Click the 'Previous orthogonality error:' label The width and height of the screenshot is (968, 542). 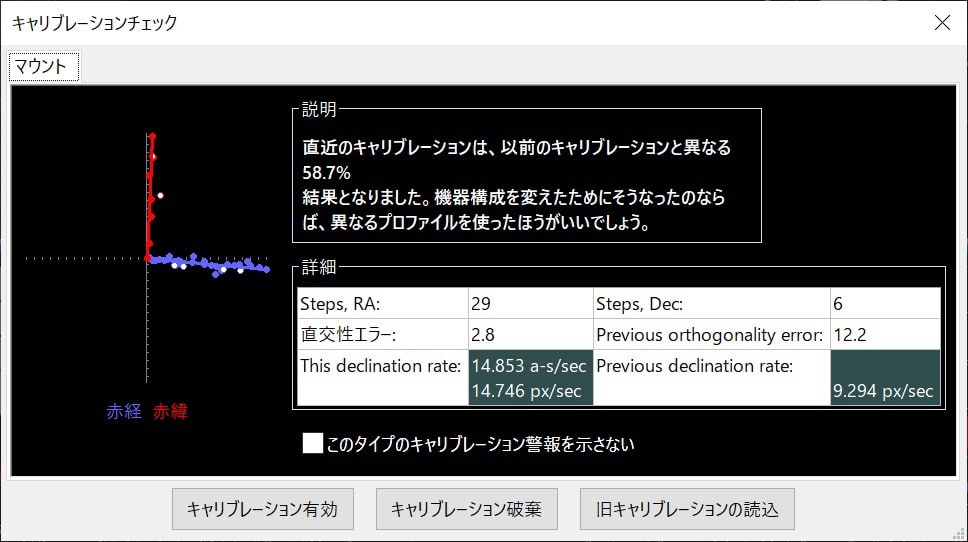(709, 335)
